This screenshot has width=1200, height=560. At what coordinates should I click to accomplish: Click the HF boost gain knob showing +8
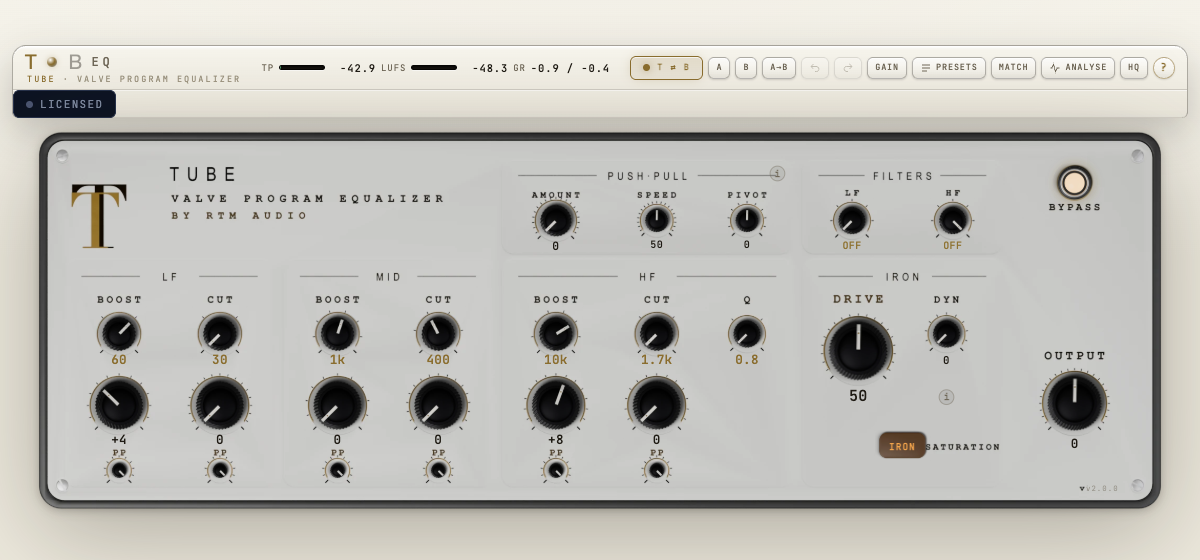coord(556,404)
